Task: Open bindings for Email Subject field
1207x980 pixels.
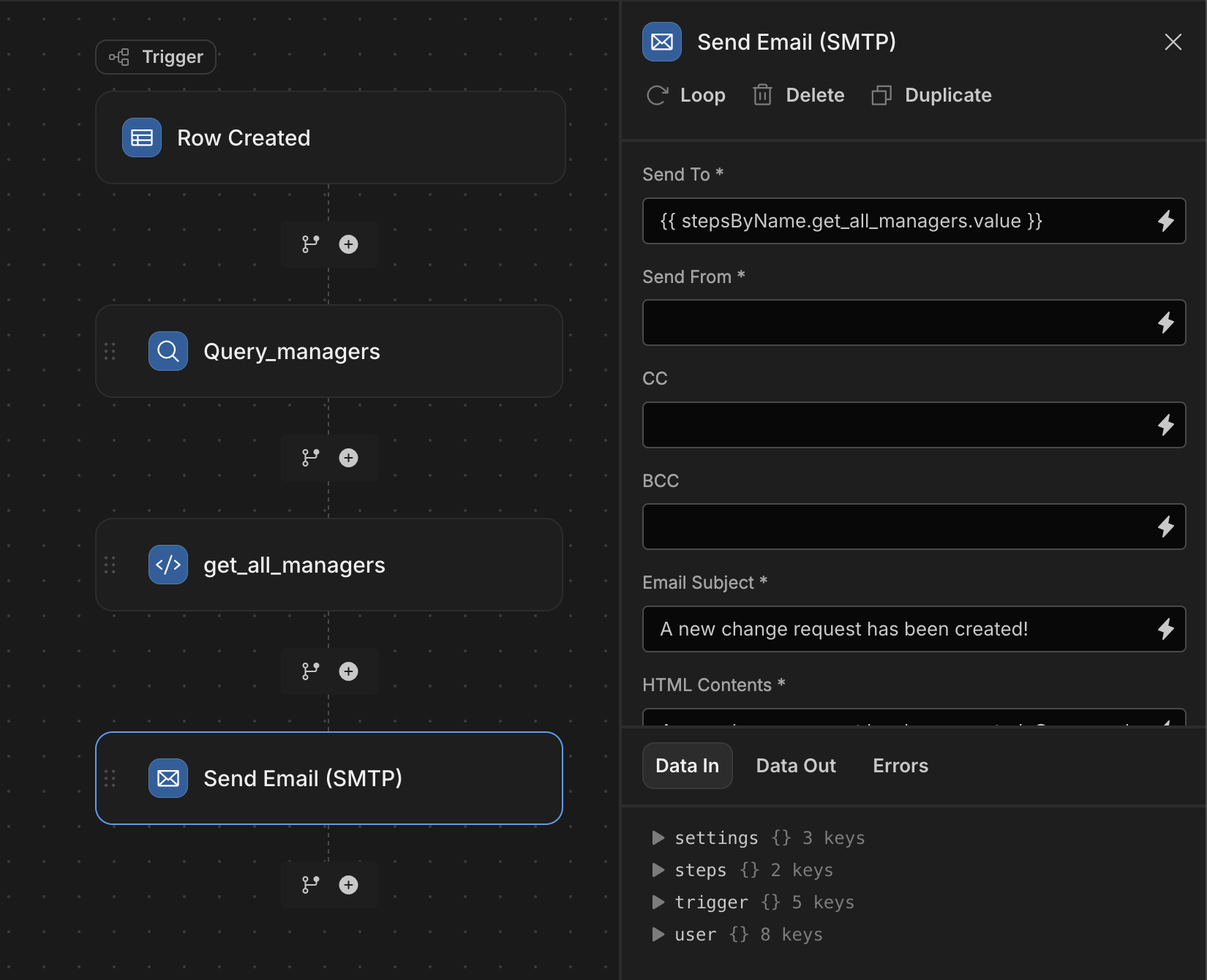Action: 1166,629
